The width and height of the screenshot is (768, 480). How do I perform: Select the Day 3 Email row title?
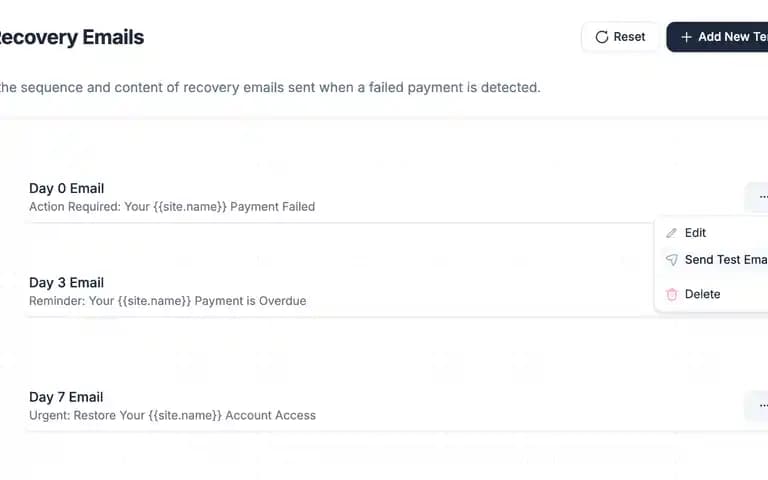click(67, 283)
